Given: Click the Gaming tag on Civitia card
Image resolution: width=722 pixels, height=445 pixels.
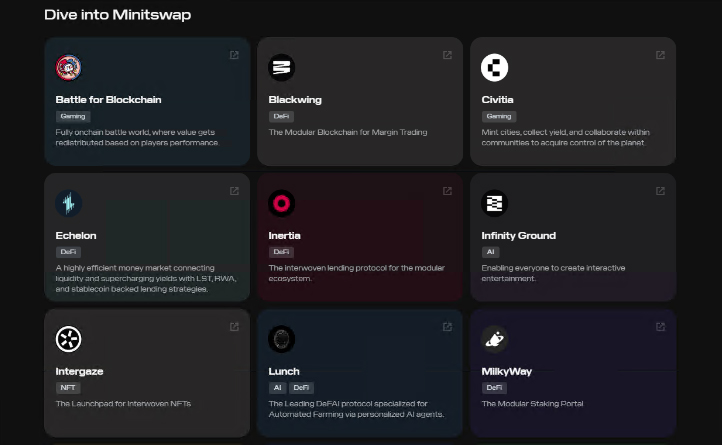Looking at the screenshot, I should [x=498, y=116].
